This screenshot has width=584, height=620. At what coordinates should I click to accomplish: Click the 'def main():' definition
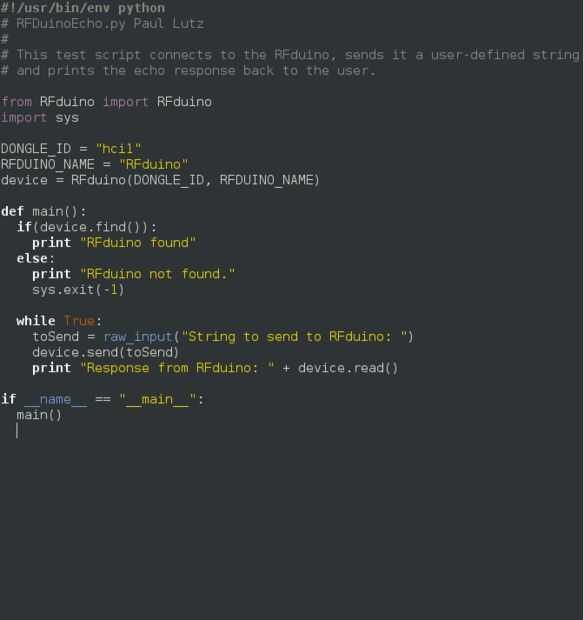pos(43,212)
